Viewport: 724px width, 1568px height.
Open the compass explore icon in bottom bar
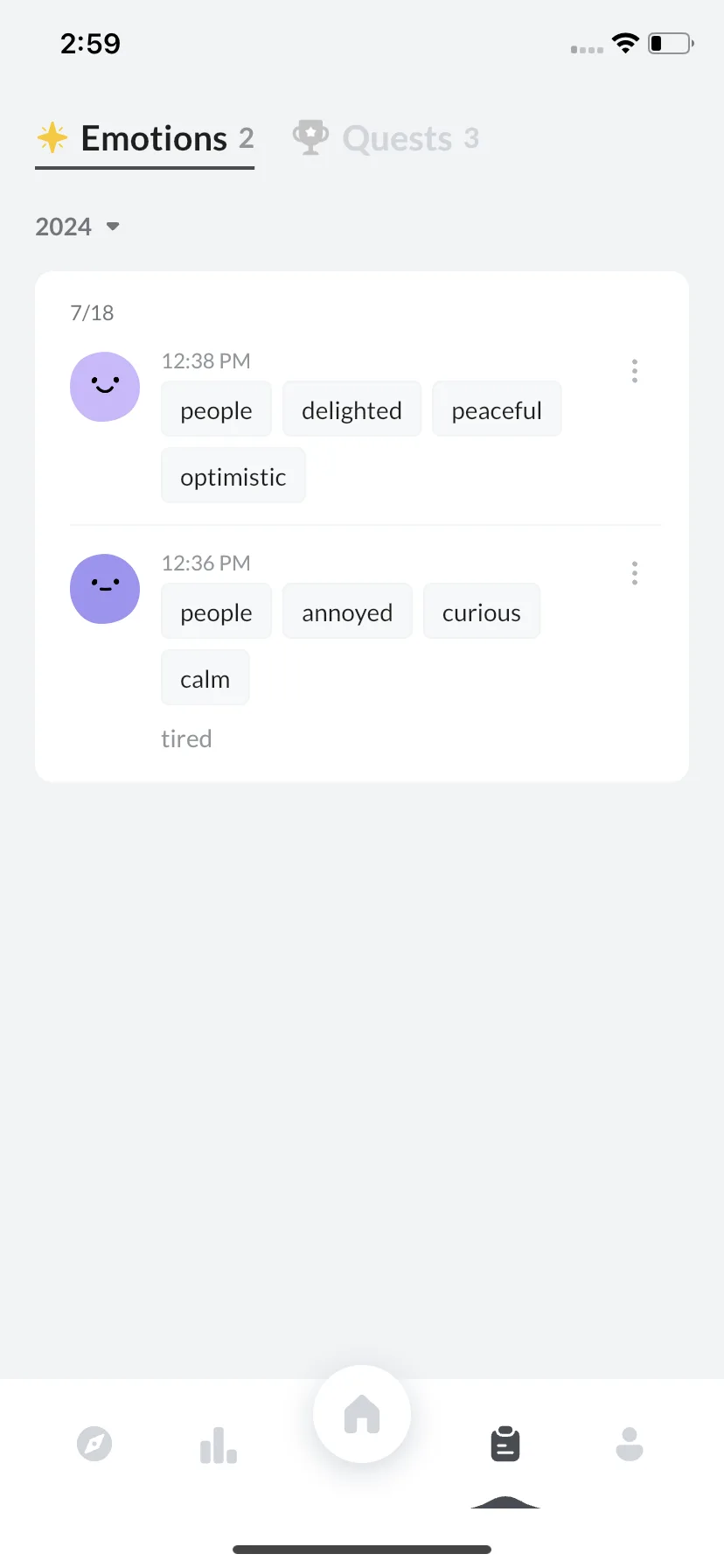(94, 1444)
